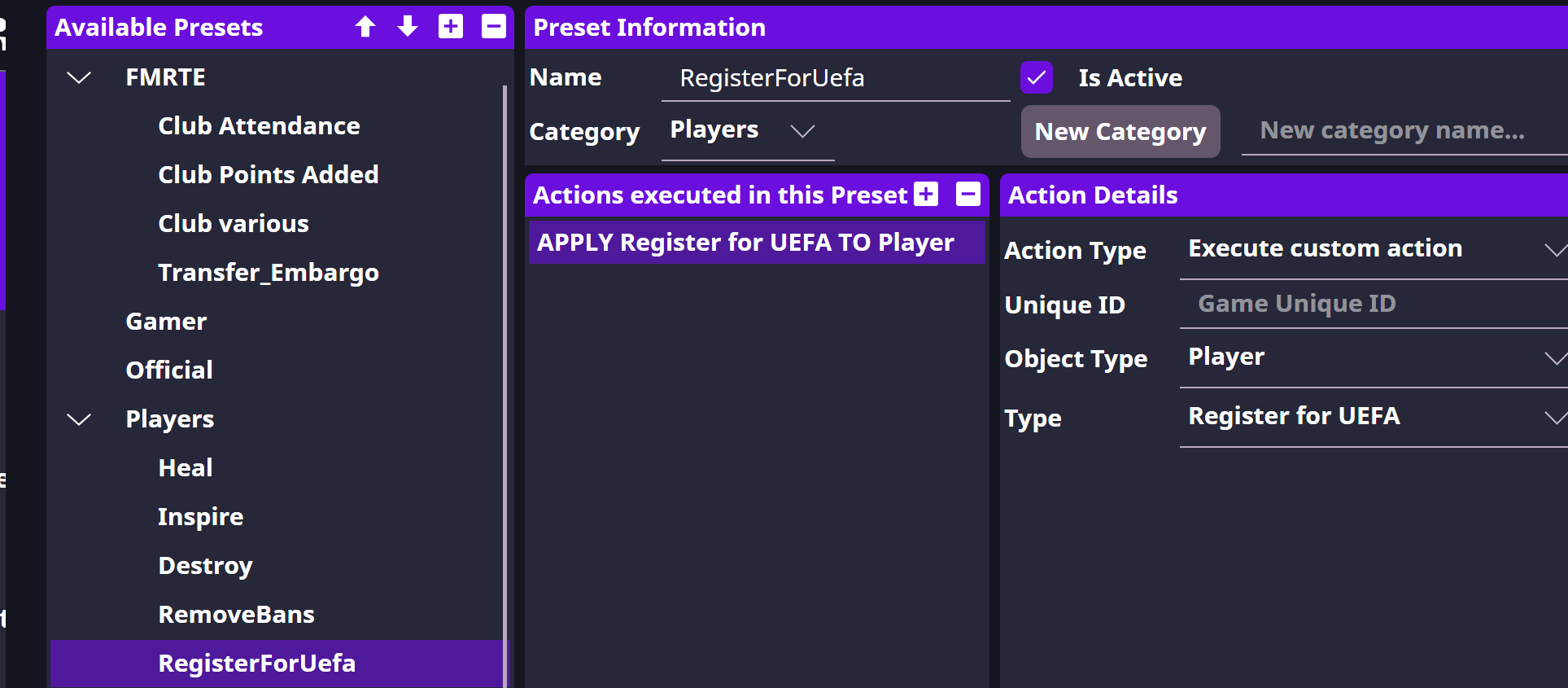Add new action to this preset
The image size is (1568, 688).
926,195
